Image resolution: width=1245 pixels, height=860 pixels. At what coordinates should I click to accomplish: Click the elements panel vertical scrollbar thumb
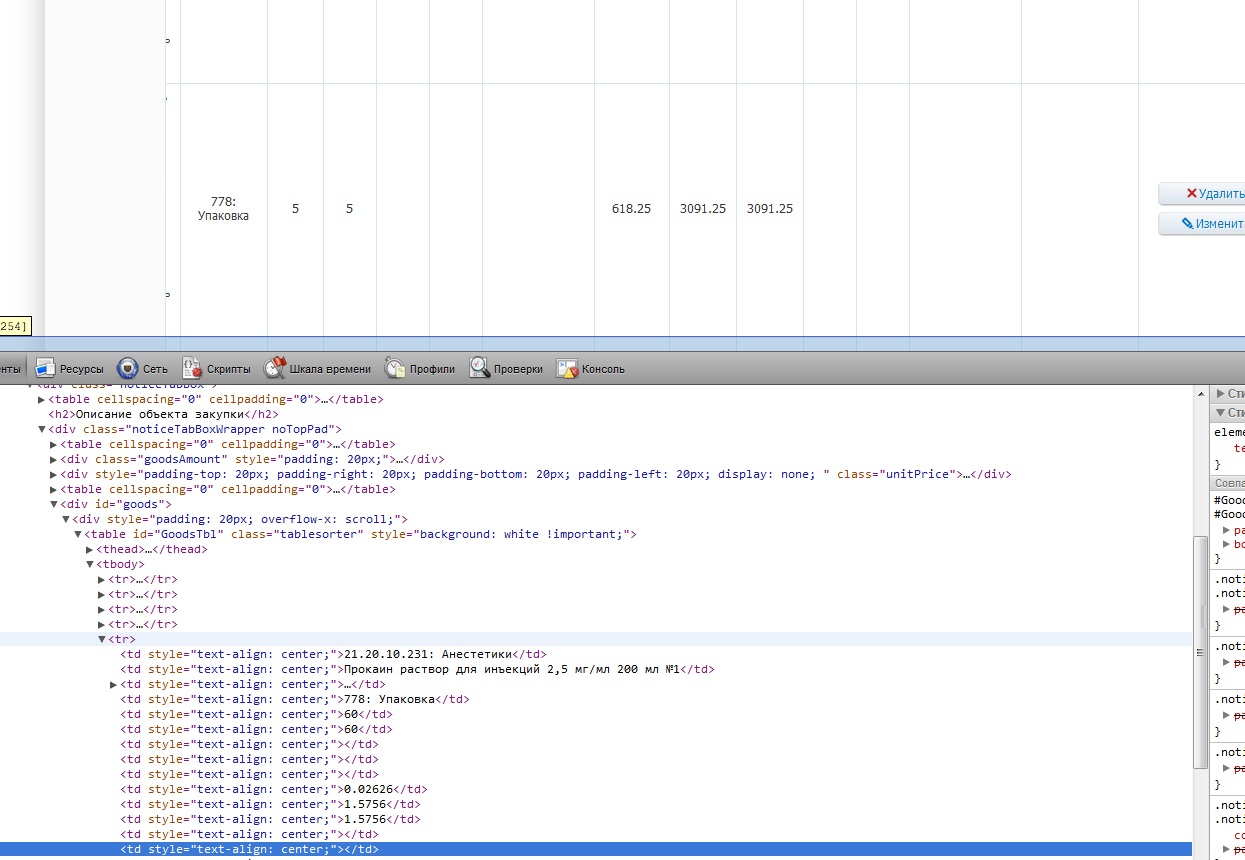coord(1201,652)
